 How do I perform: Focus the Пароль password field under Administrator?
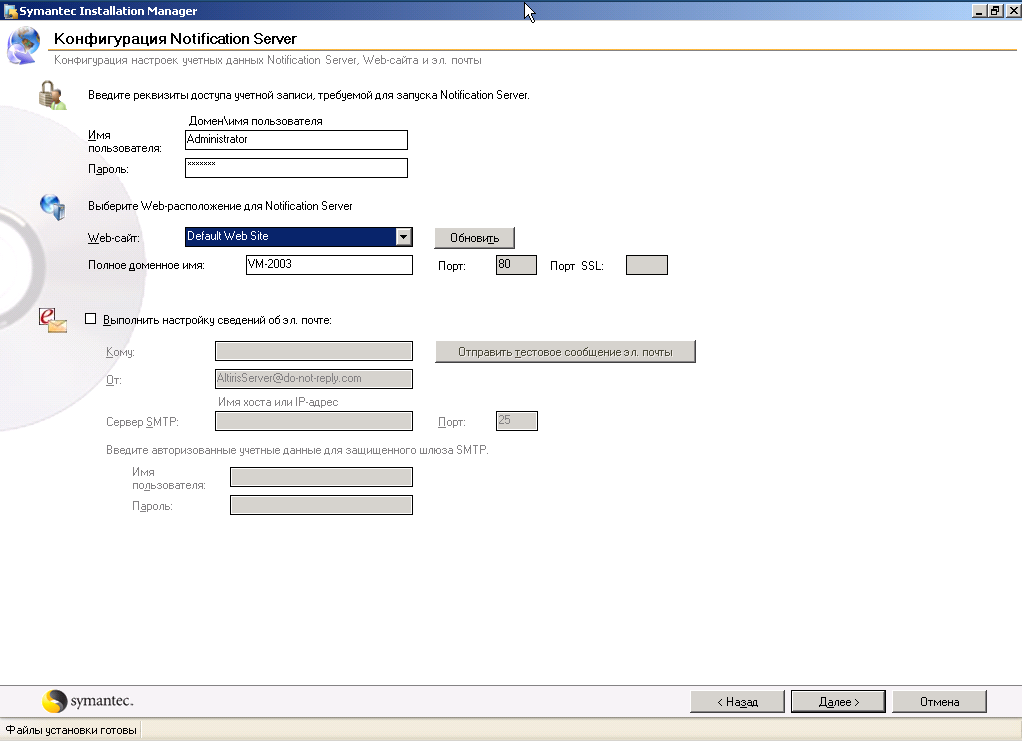point(297,168)
